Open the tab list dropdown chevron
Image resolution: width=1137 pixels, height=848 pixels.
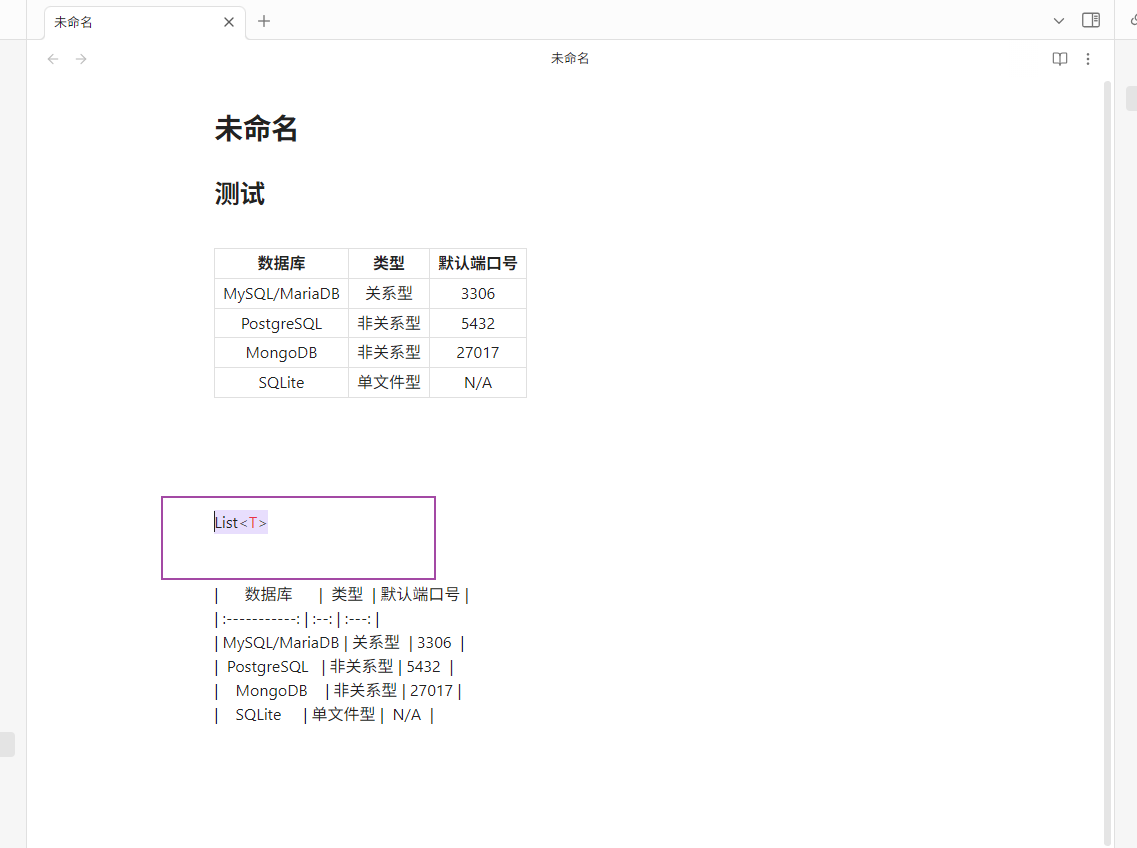(x=1059, y=21)
